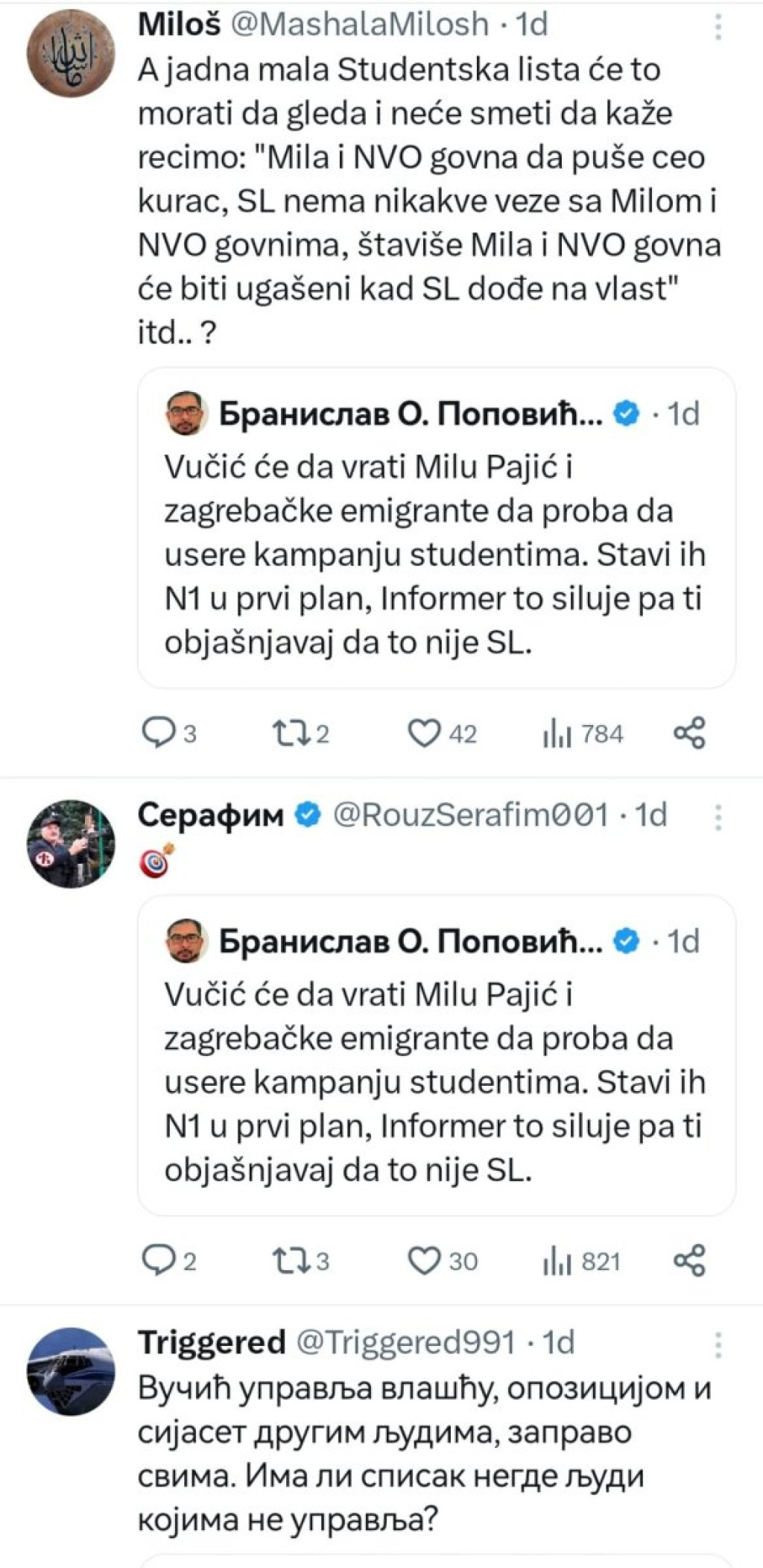The height and width of the screenshot is (1568, 763).
Task: Open Серафим's profile avatar
Action: point(71,844)
